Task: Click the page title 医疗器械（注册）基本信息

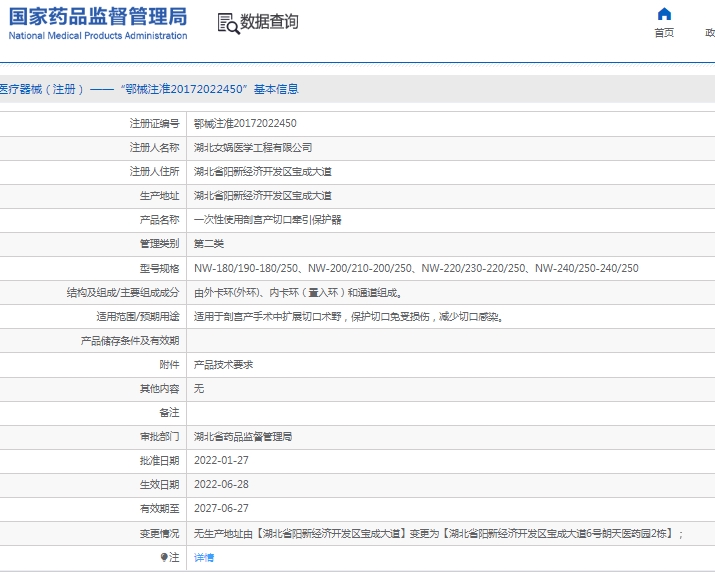Action: tap(149, 89)
